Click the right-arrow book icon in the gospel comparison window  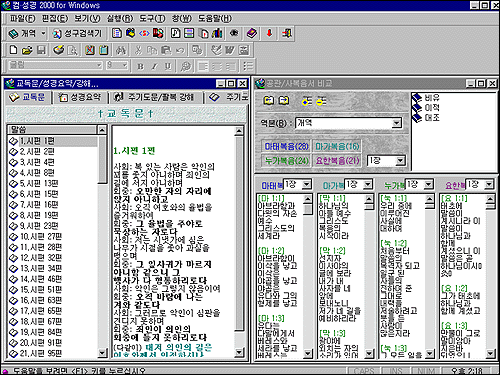[x=284, y=100]
